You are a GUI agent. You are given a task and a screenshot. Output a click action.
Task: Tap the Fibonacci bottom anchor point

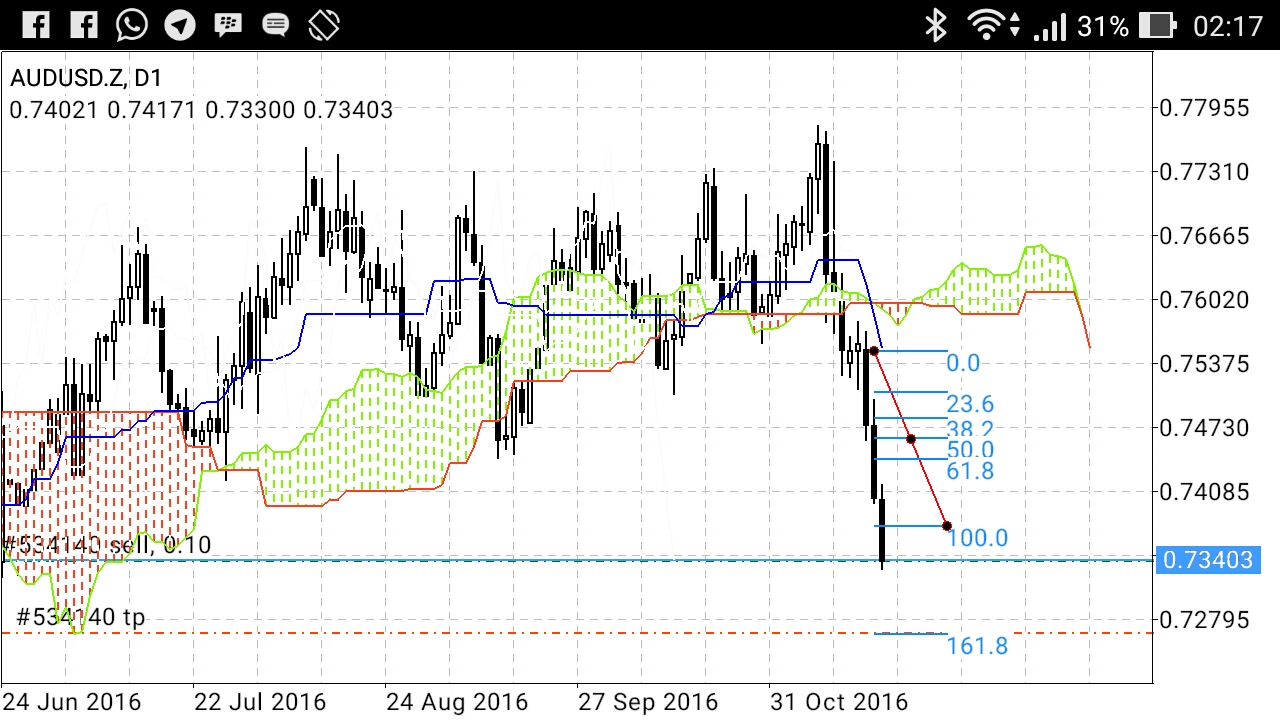[x=947, y=526]
